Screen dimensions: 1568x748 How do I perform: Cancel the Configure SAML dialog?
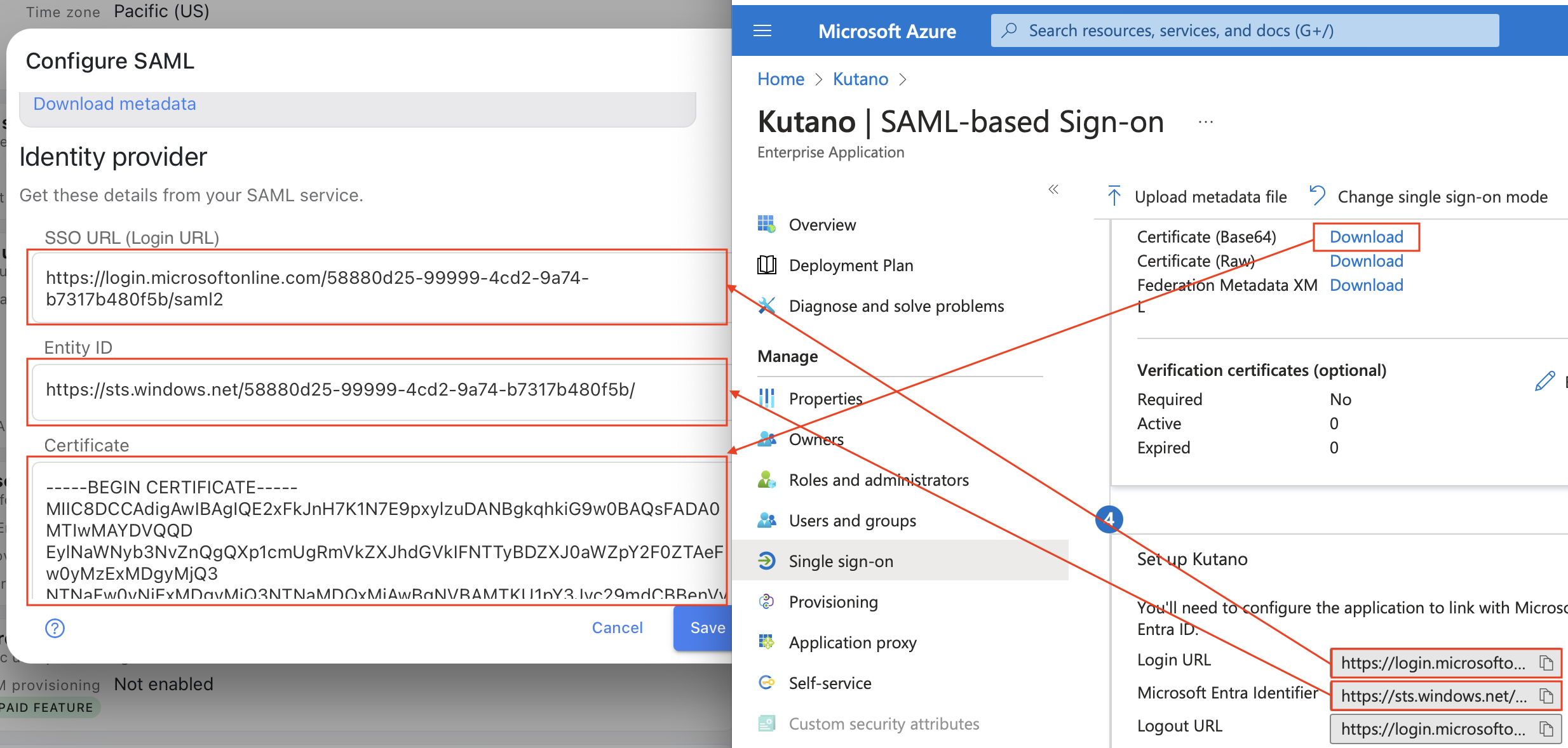617,627
